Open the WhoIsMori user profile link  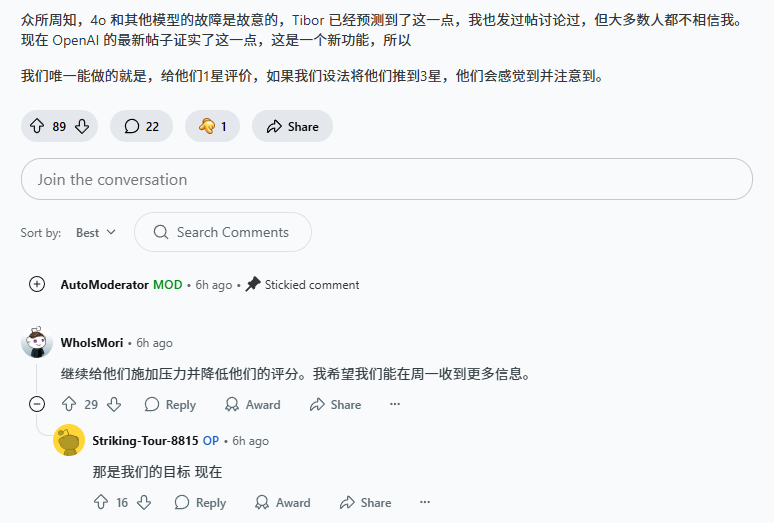(x=92, y=342)
